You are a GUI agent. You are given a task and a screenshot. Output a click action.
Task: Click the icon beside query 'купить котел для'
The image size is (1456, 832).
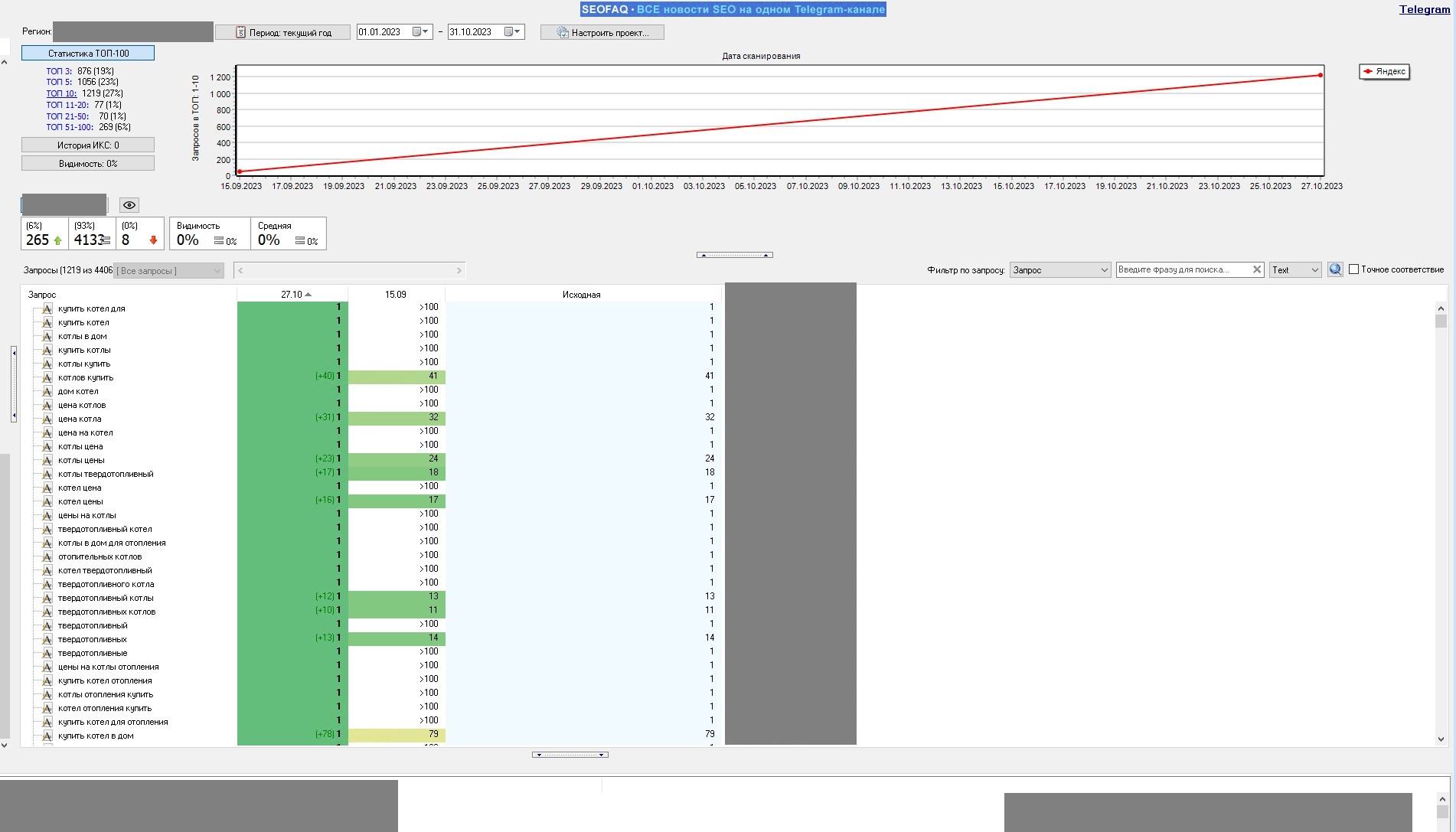click(47, 308)
